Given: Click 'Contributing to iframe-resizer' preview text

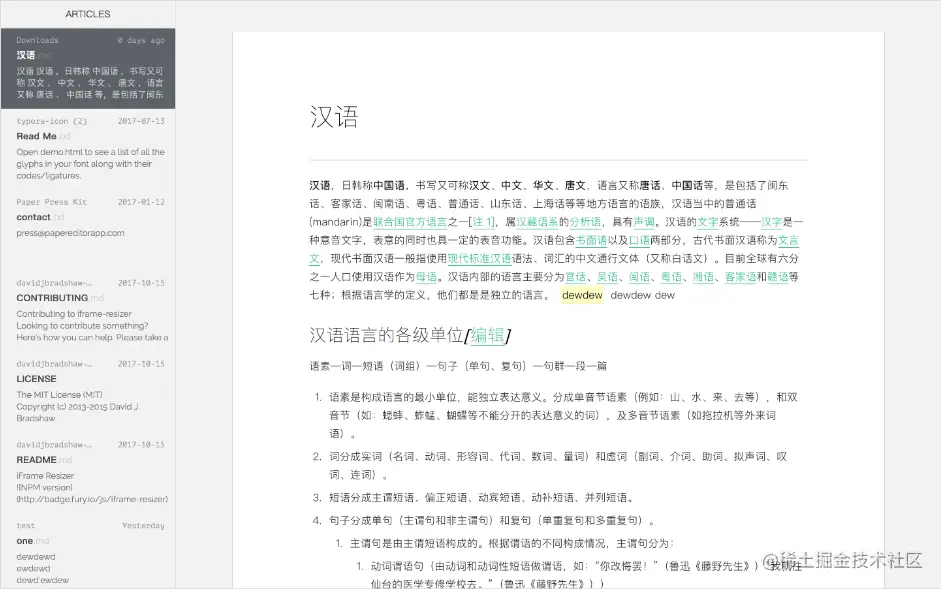Looking at the screenshot, I should [74, 314].
